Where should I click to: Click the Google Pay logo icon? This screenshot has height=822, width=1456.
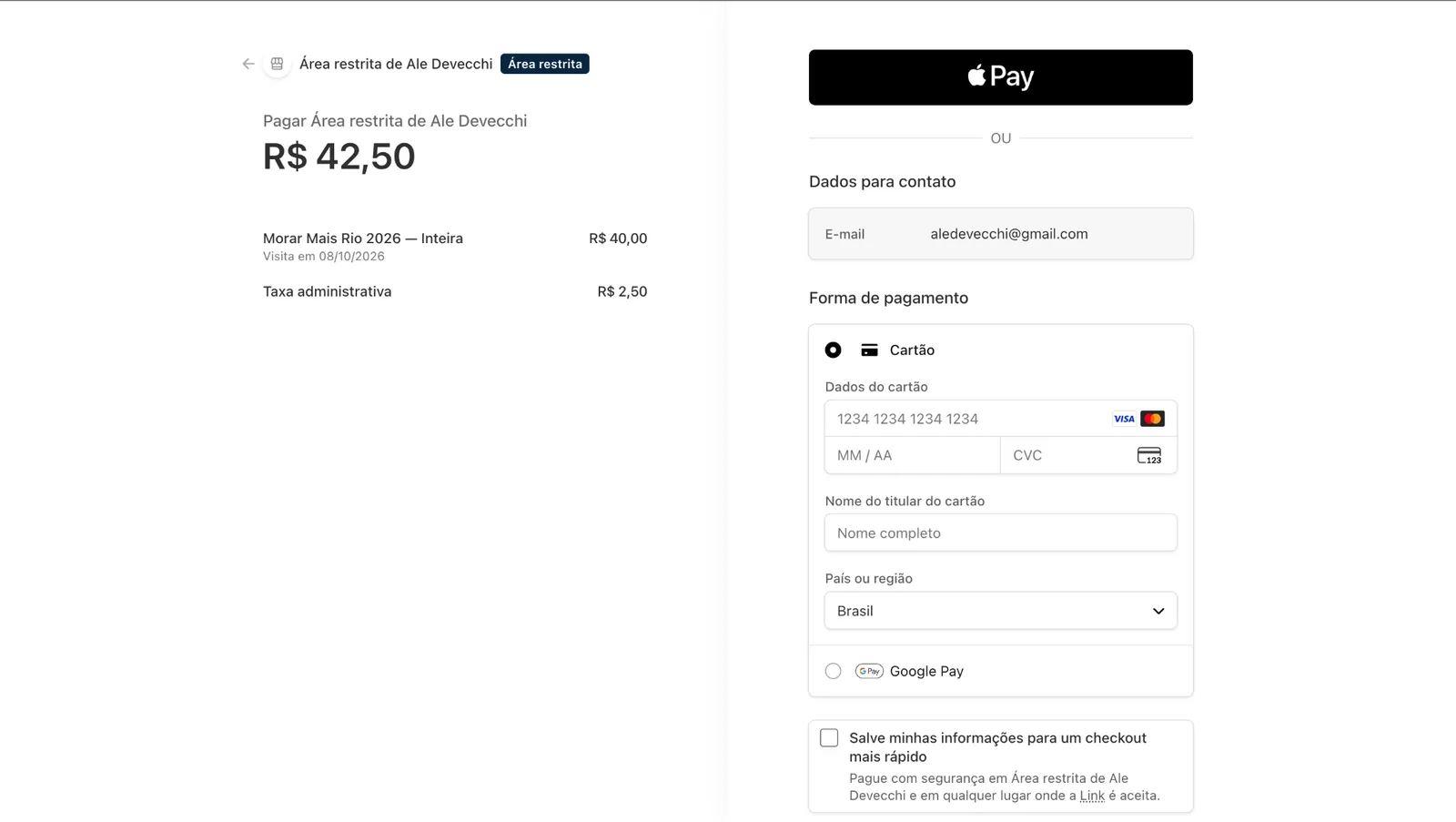[869, 671]
